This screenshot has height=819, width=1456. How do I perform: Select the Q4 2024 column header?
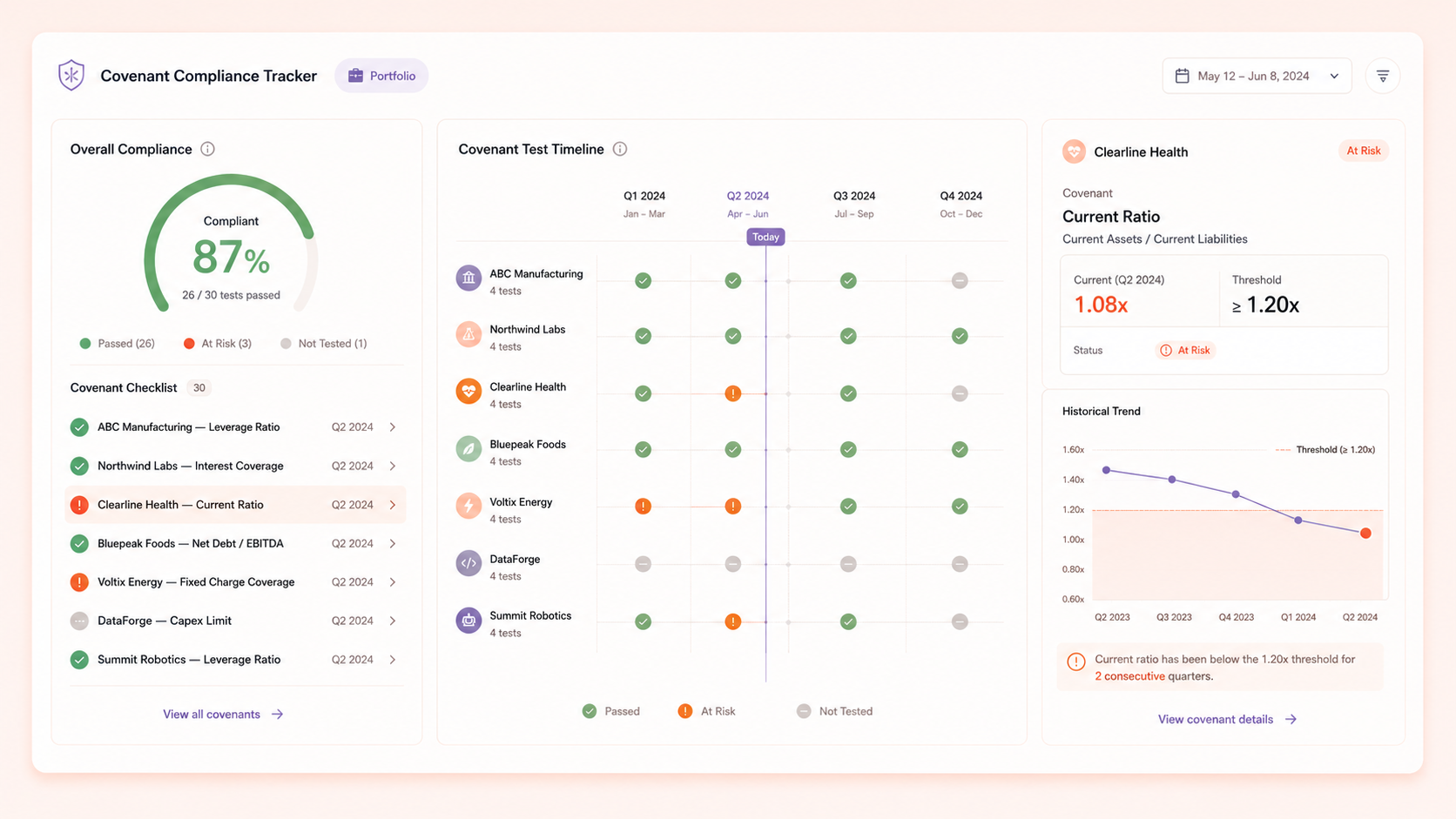(x=961, y=204)
